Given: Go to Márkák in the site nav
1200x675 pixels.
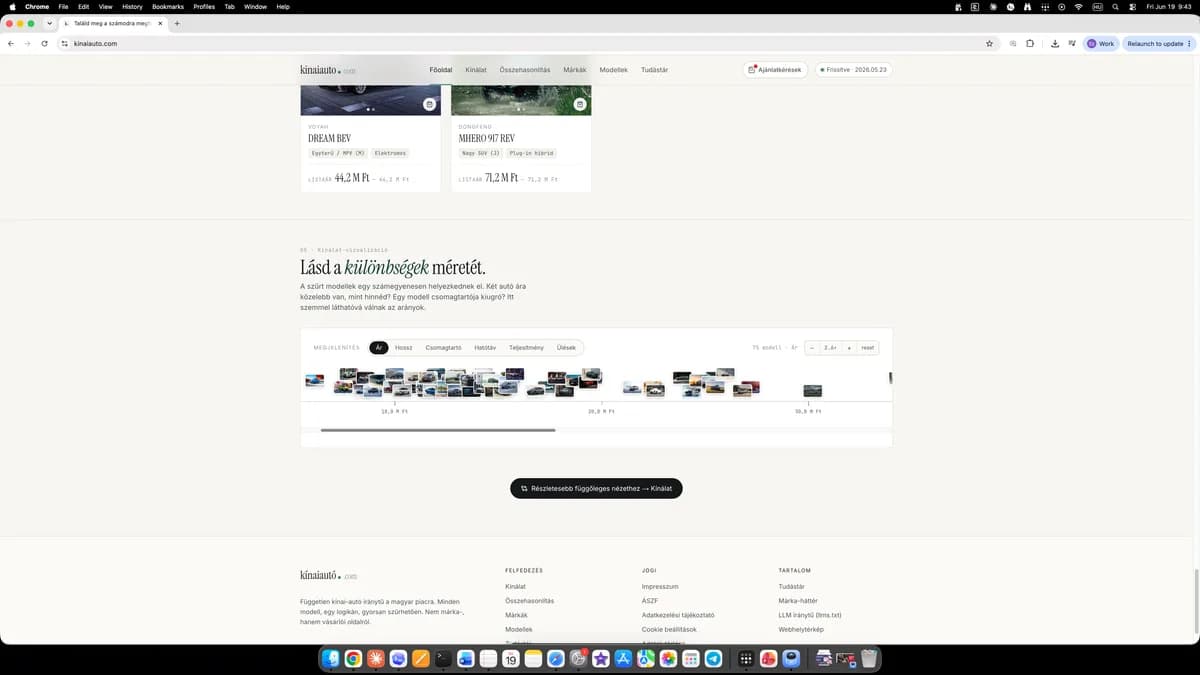Looking at the screenshot, I should (575, 70).
